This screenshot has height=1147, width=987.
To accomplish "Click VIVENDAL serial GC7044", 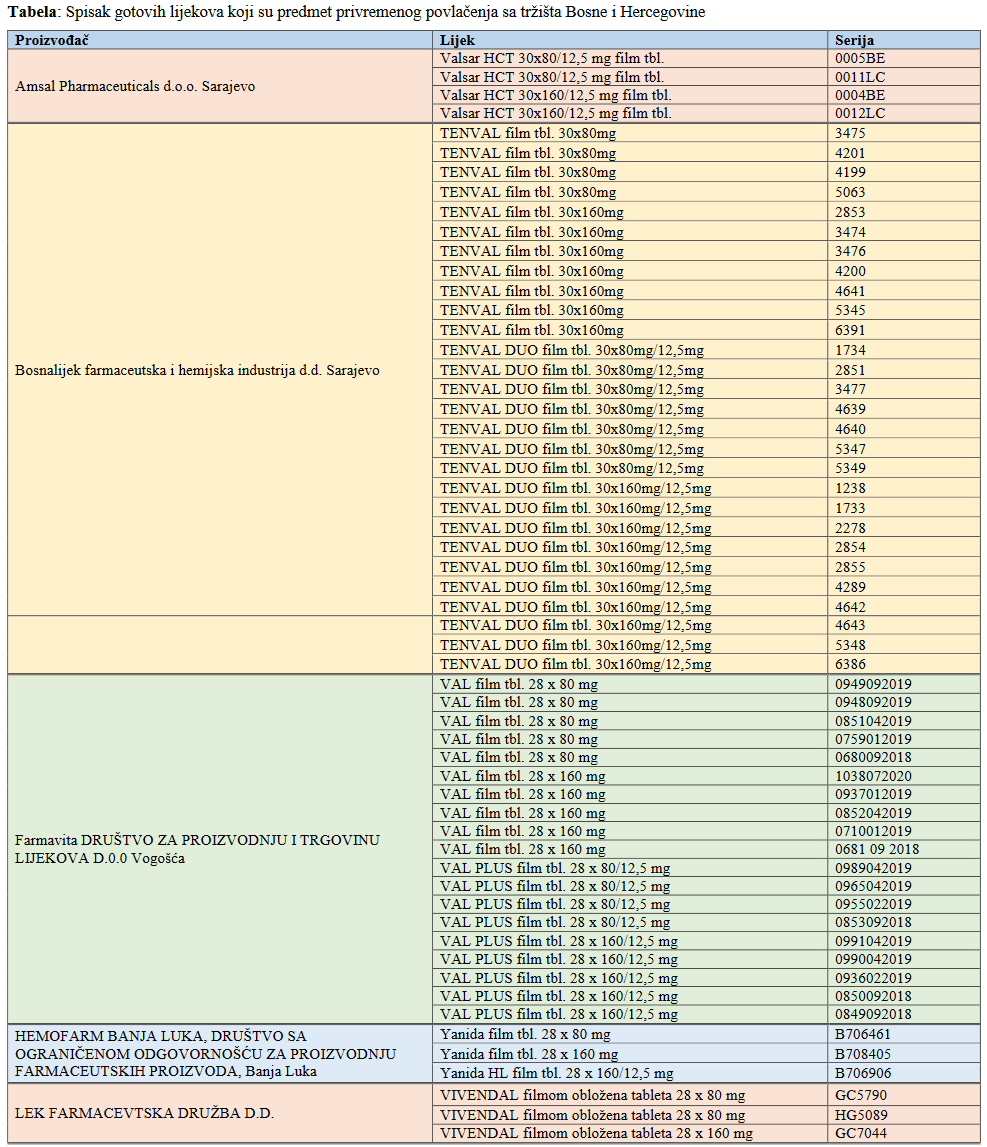I will tap(860, 1134).
